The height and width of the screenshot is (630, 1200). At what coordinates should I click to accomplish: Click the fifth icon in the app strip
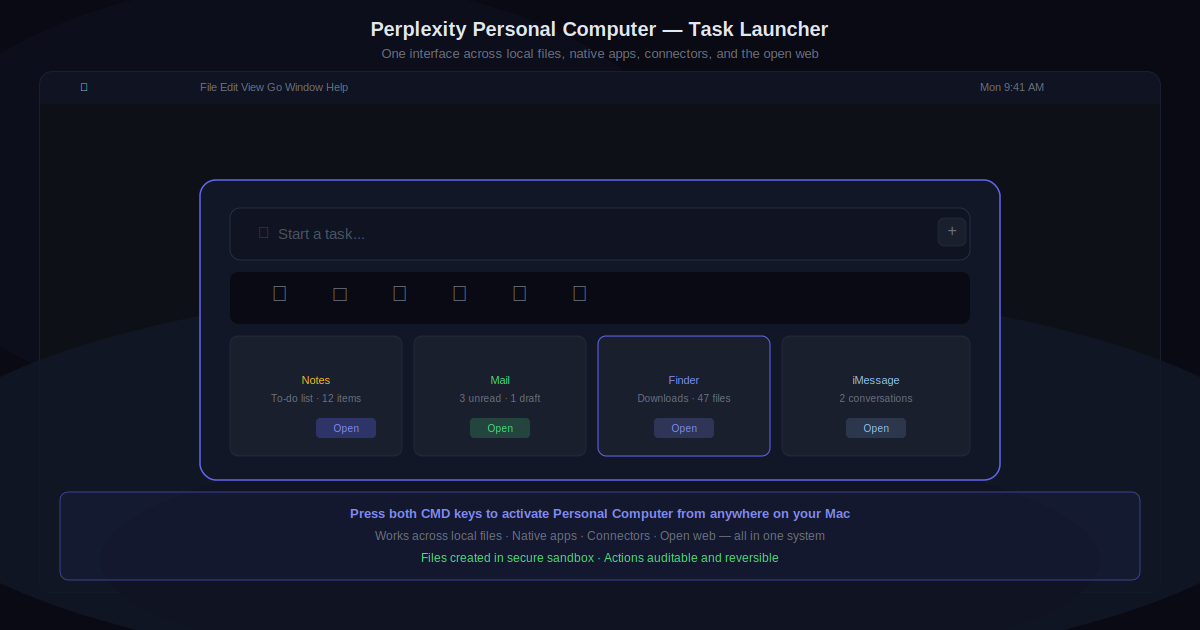(x=520, y=293)
